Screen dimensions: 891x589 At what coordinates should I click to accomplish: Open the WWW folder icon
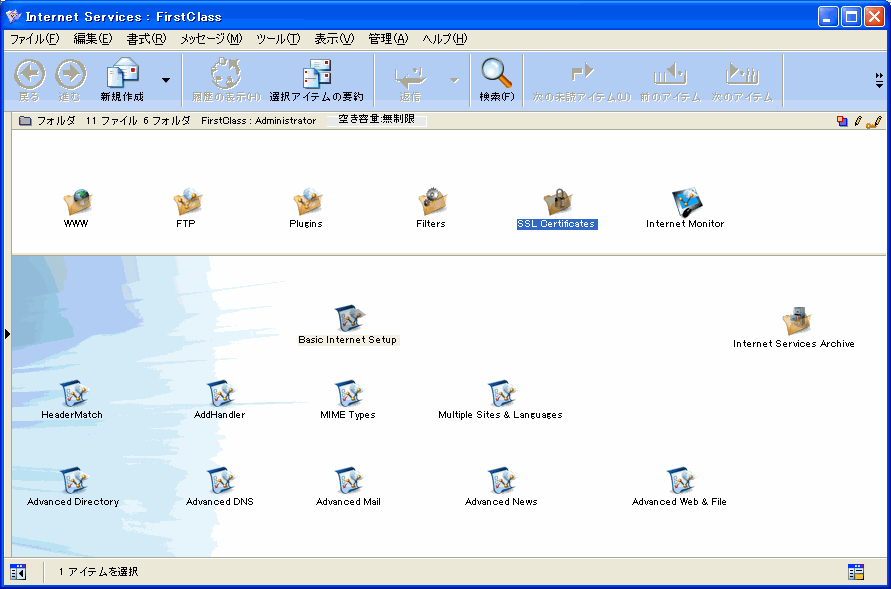[x=77, y=202]
